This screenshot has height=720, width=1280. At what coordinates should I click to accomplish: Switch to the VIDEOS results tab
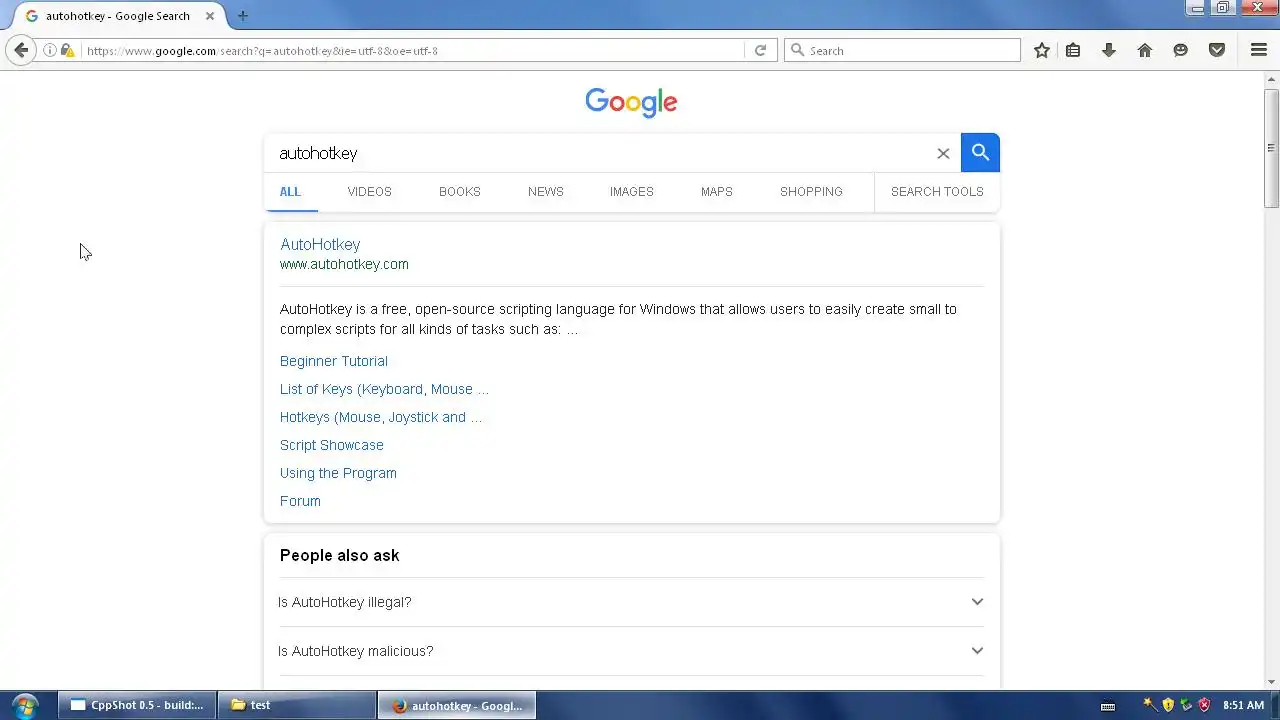369,192
